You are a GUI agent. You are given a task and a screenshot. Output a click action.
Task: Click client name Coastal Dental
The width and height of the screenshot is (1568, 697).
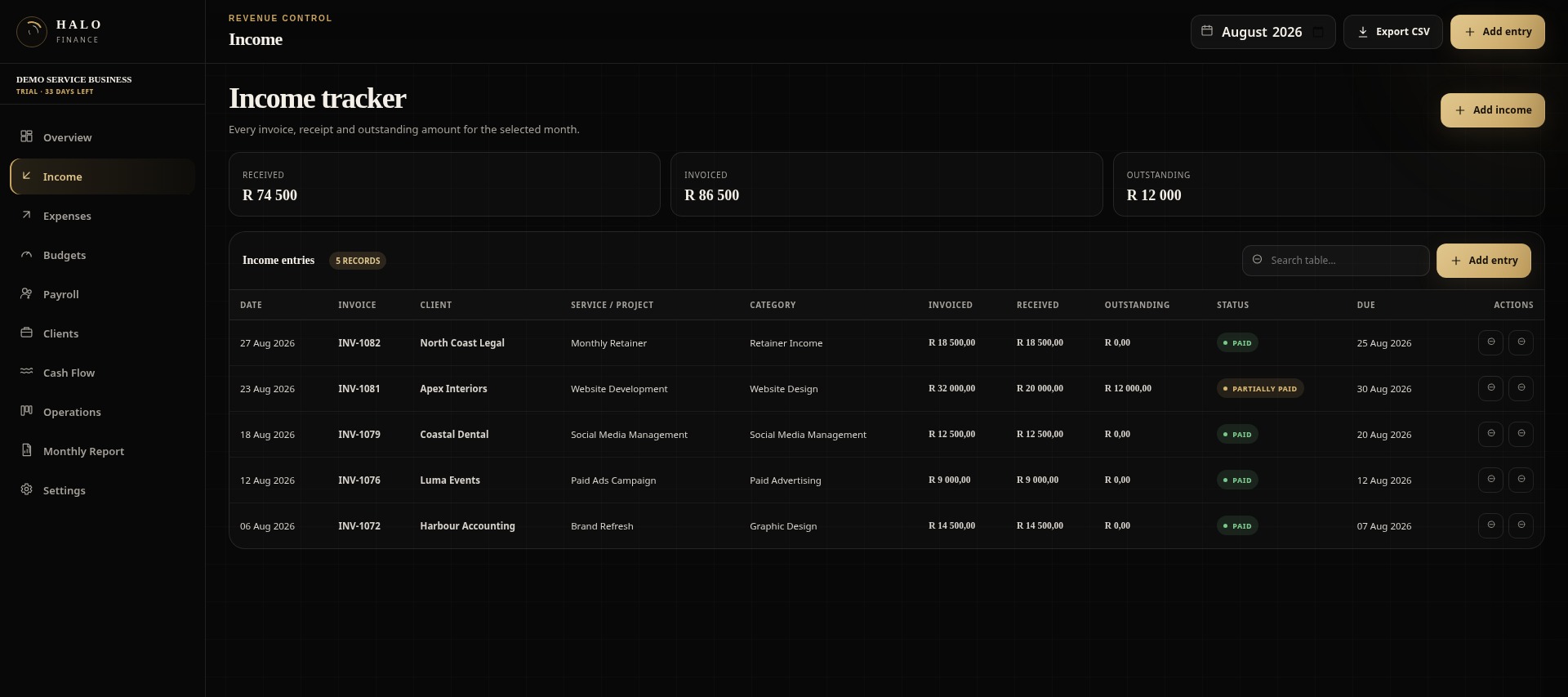454,435
